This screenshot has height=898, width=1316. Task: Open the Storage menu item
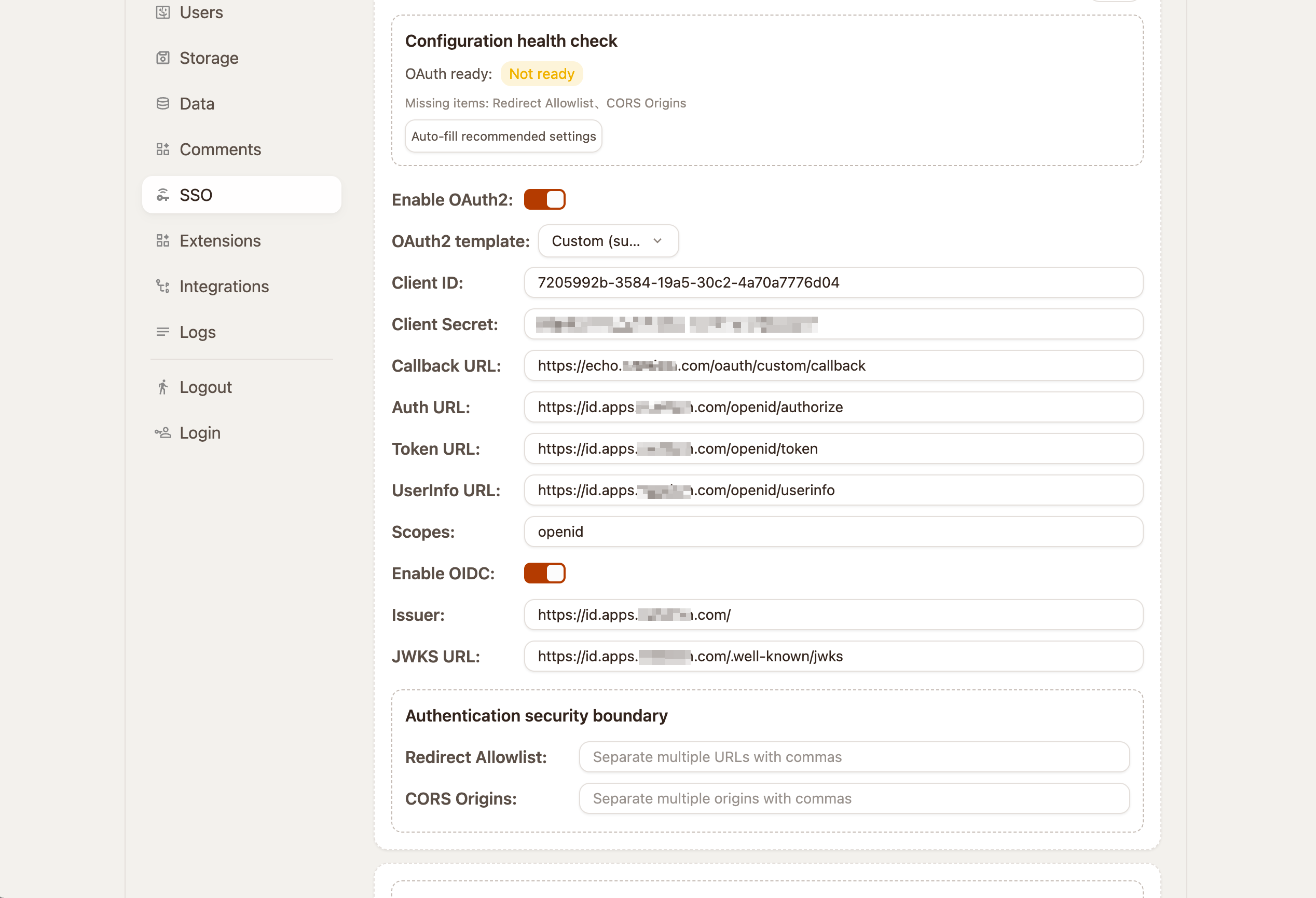tap(242, 58)
